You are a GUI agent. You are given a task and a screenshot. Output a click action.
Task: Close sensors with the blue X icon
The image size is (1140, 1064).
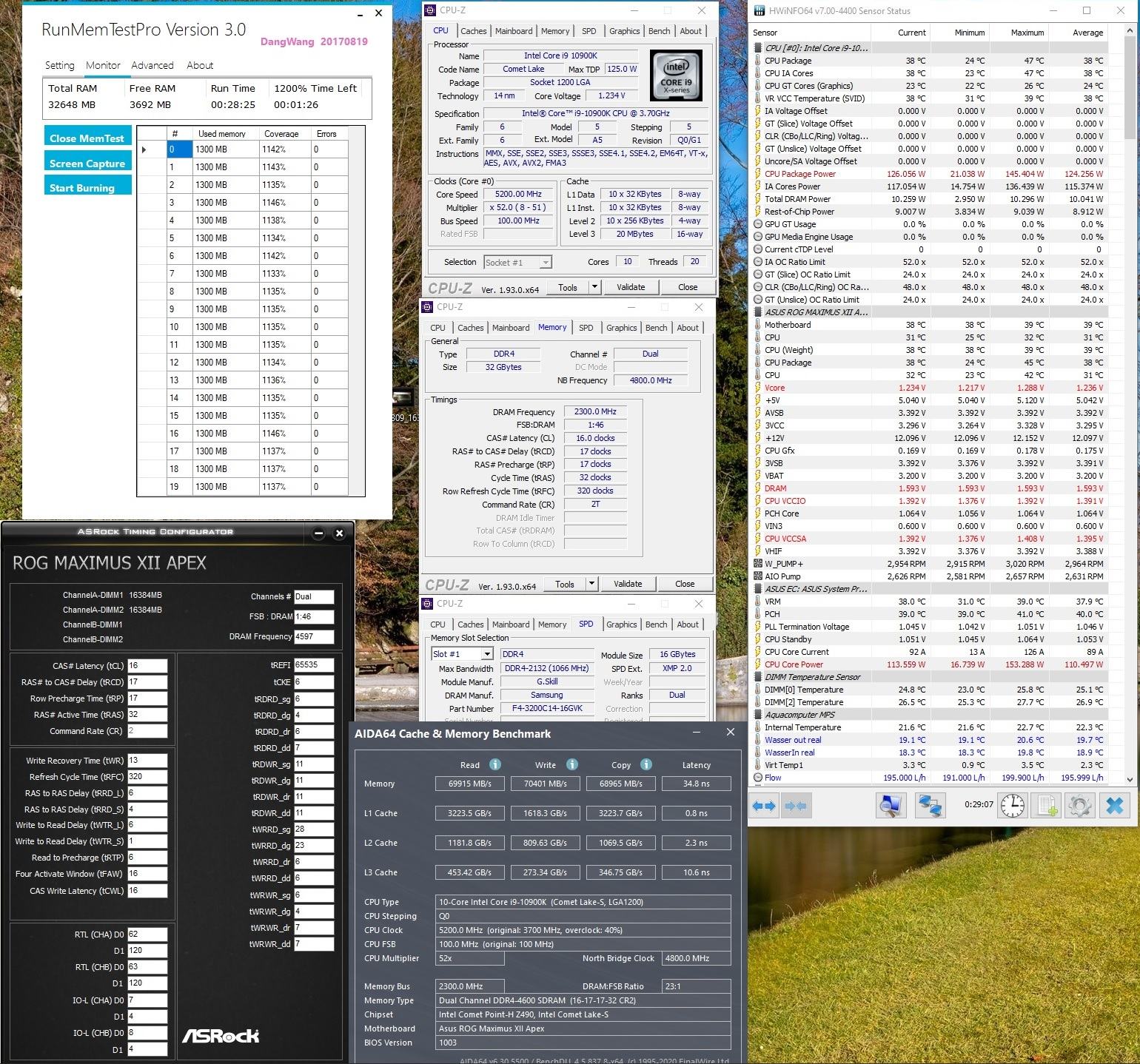coord(1115,805)
